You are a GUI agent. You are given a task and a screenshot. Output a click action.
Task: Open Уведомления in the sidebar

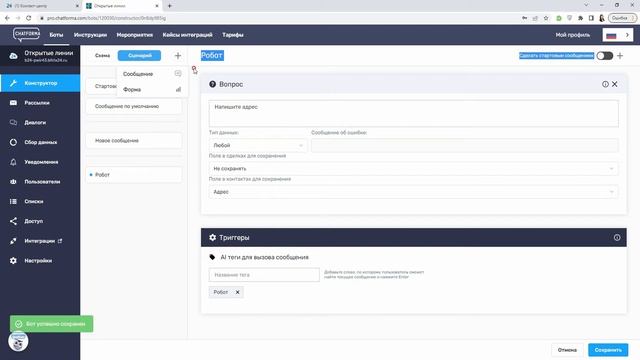(x=40, y=162)
